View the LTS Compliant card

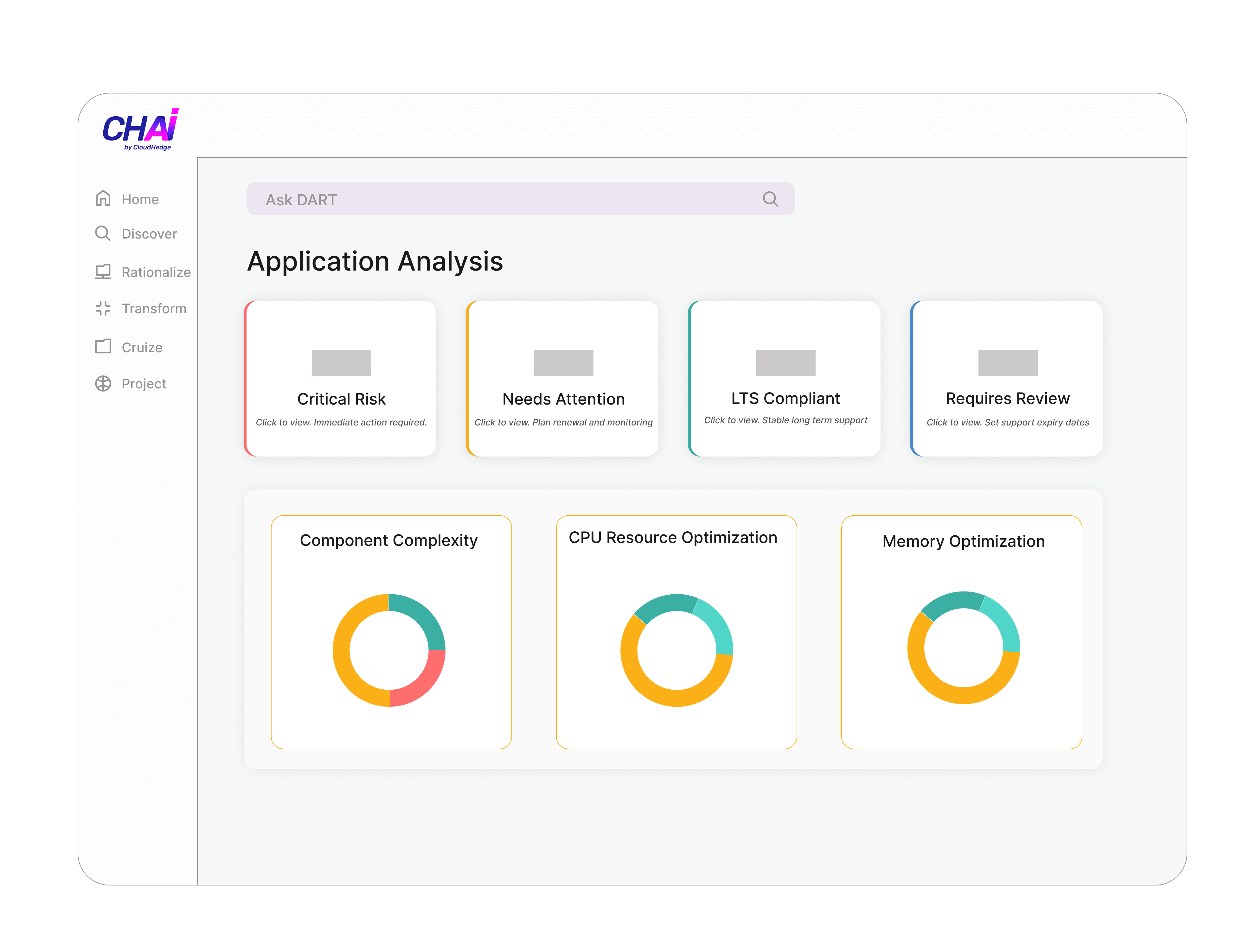click(x=785, y=399)
